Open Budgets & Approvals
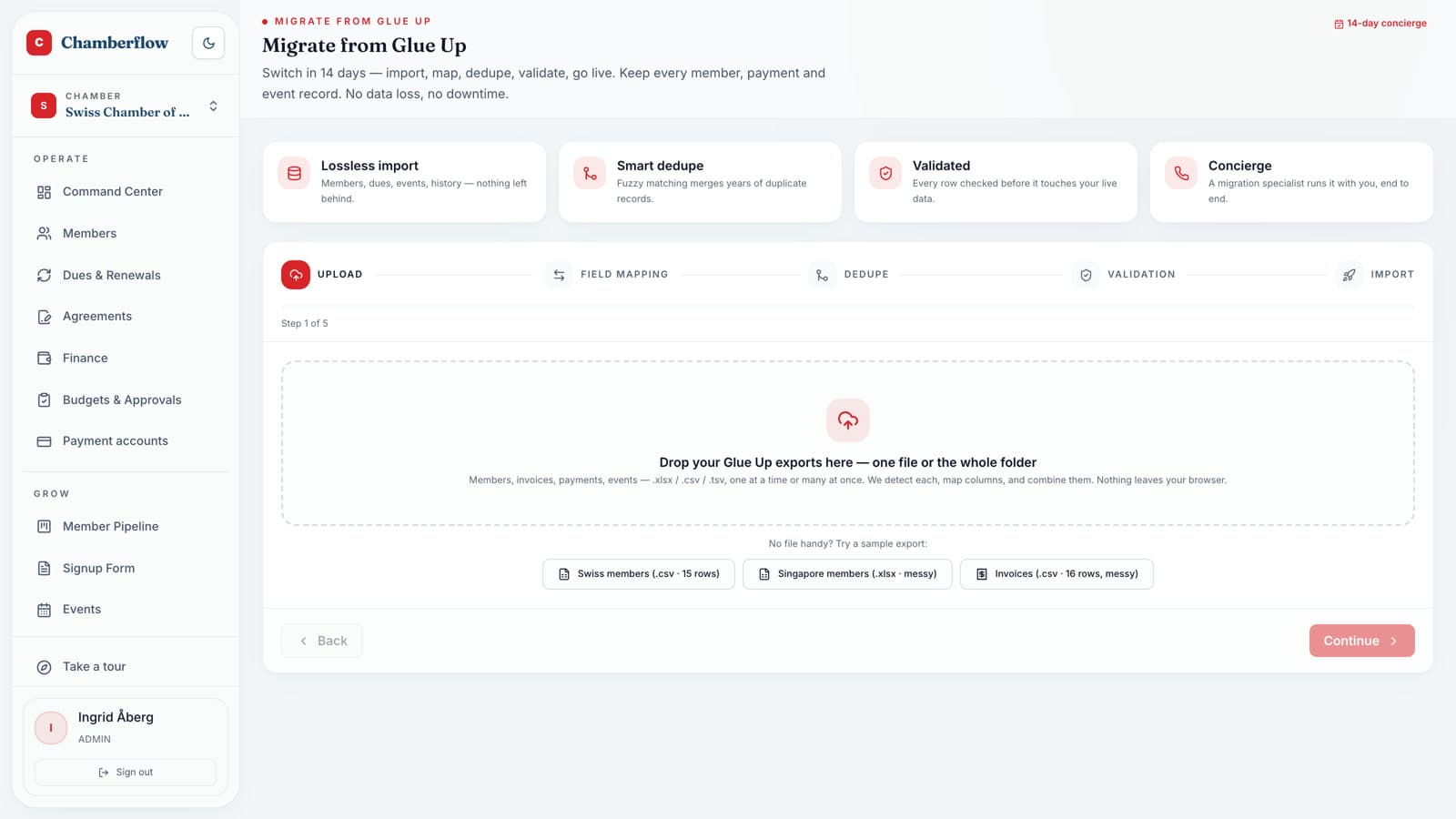The width and height of the screenshot is (1456, 819). (x=125, y=399)
